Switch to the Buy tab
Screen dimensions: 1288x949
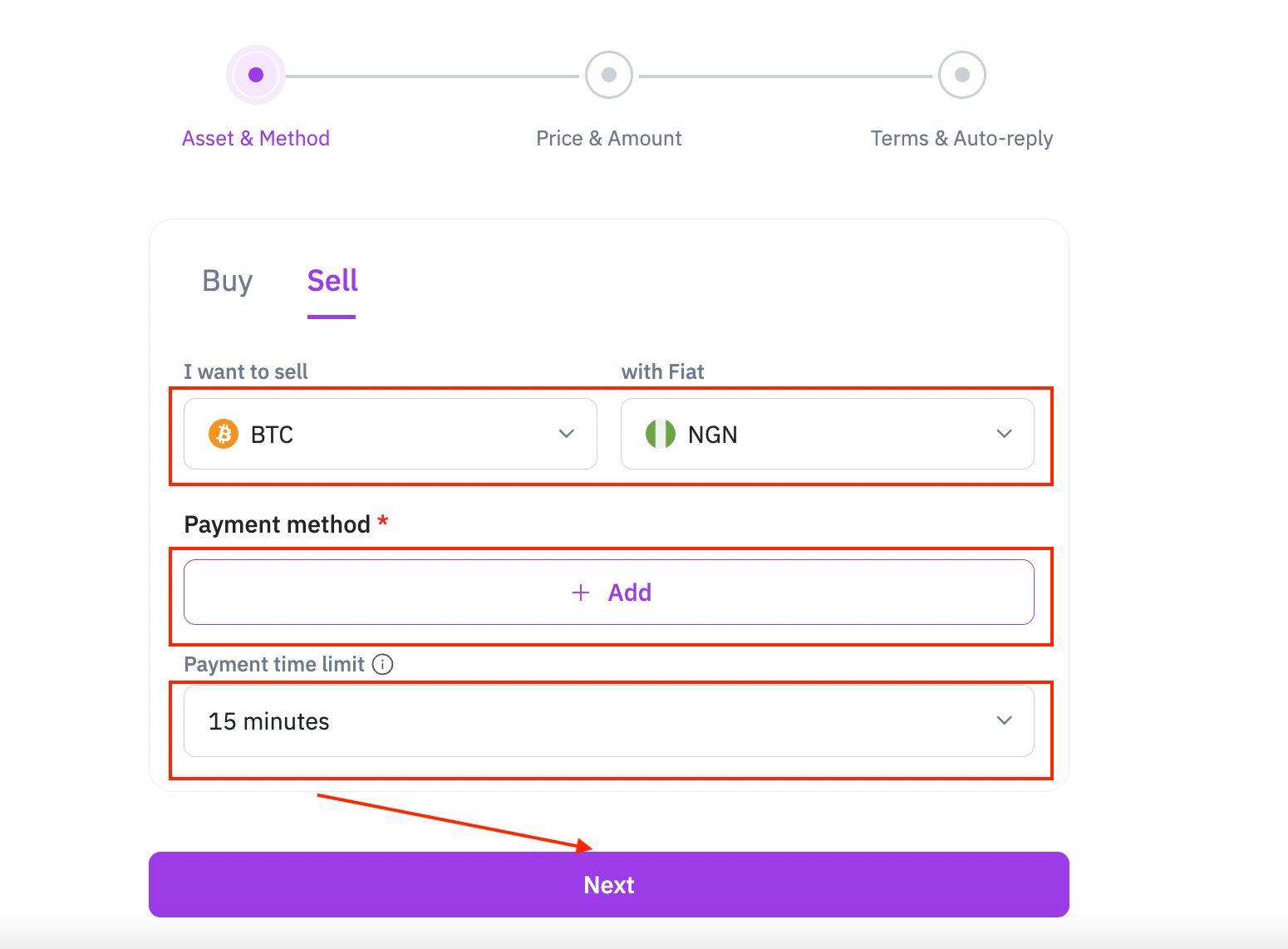point(228,281)
